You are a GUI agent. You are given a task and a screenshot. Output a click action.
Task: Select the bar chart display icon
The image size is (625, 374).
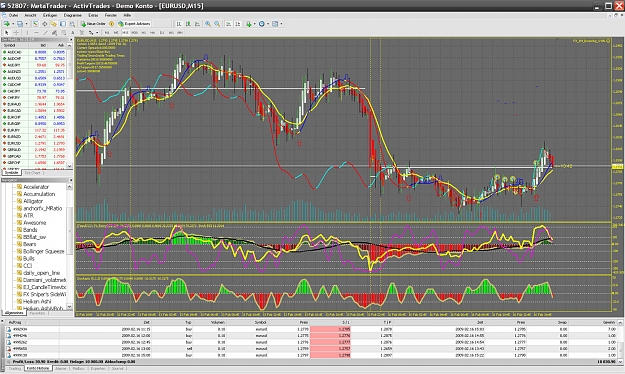coord(179,24)
